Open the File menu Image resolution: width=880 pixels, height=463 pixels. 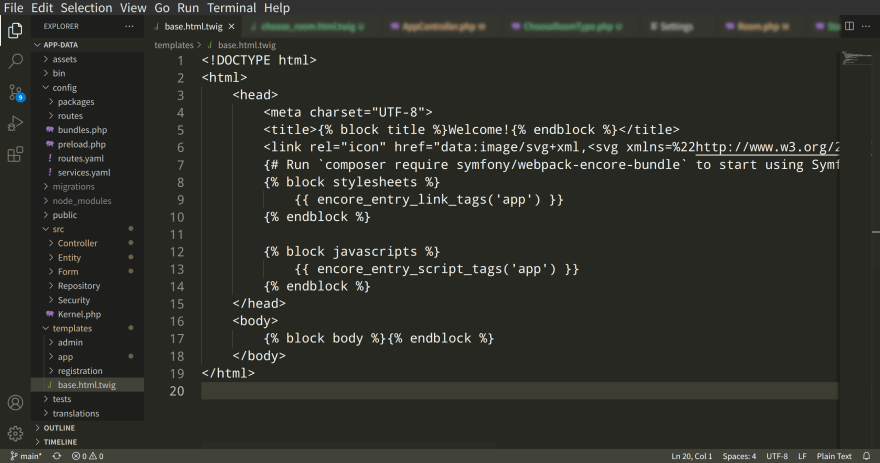tap(13, 8)
